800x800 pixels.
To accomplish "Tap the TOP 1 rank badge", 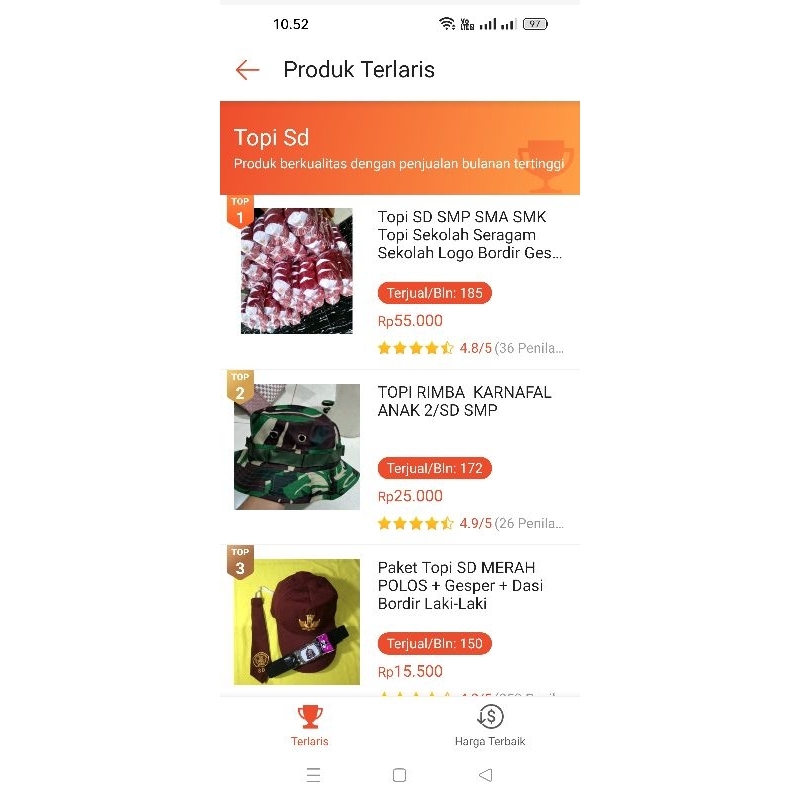I will (240, 211).
